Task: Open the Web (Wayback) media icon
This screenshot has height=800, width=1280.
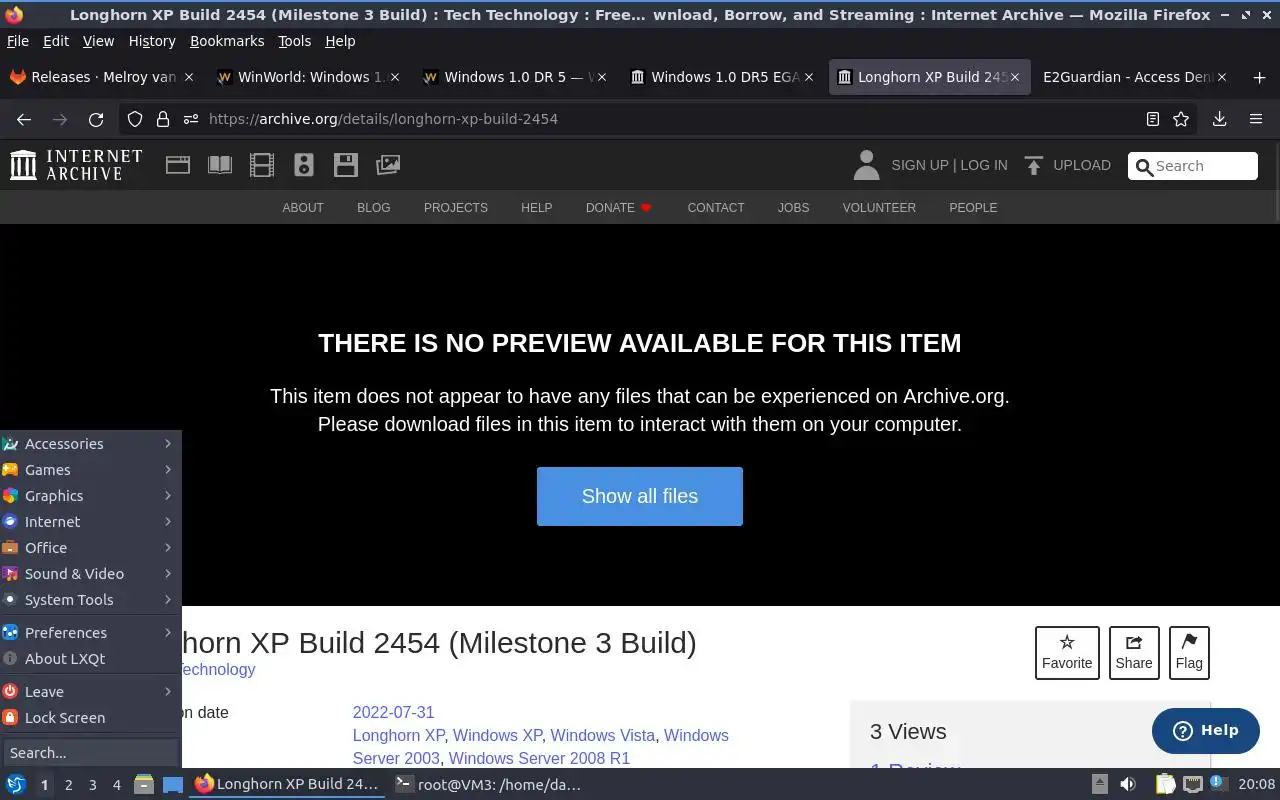Action: [x=178, y=165]
